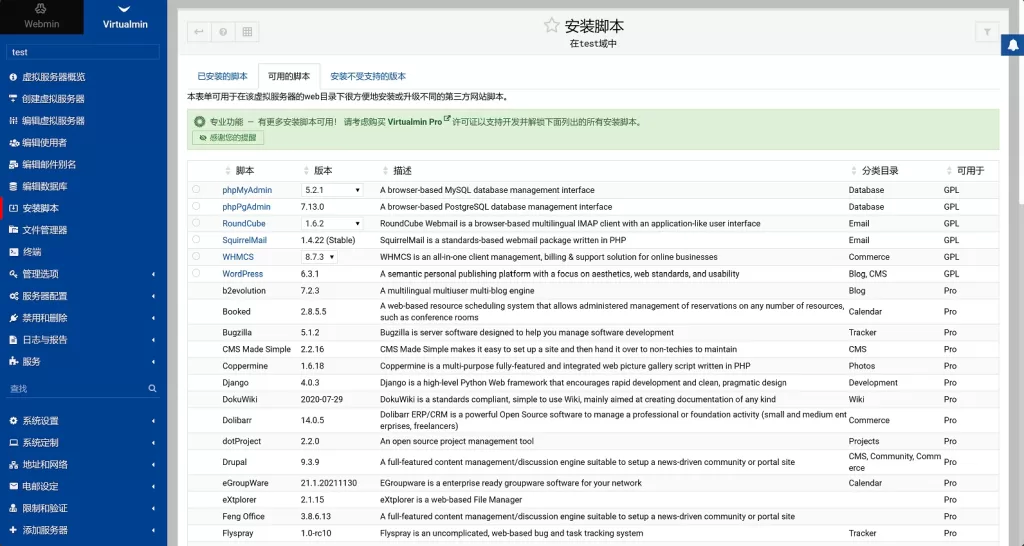1024x546 pixels.
Task: Open the RoundCube script link
Action: 244,223
